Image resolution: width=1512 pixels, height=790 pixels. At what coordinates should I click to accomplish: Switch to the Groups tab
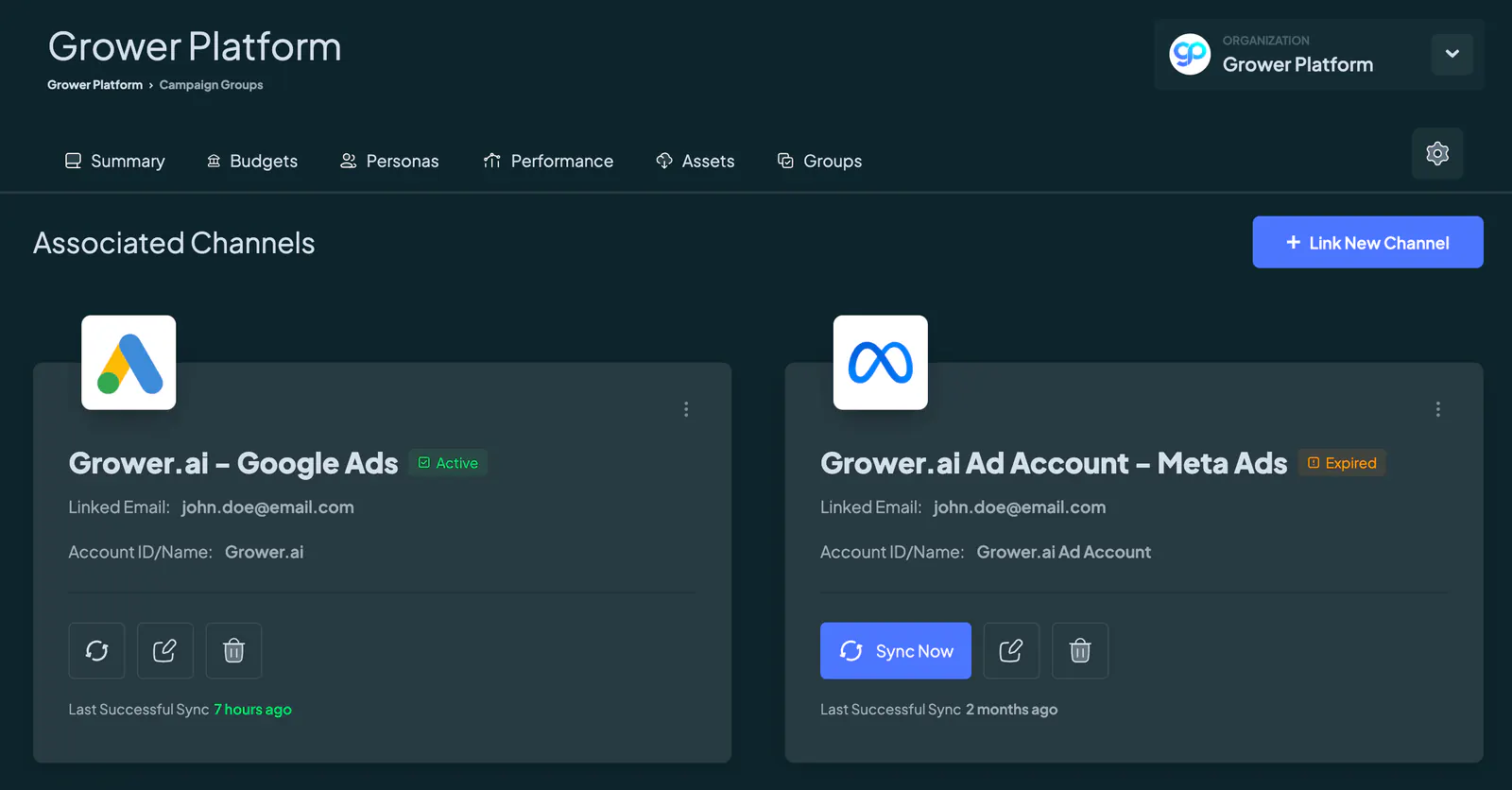[819, 161]
